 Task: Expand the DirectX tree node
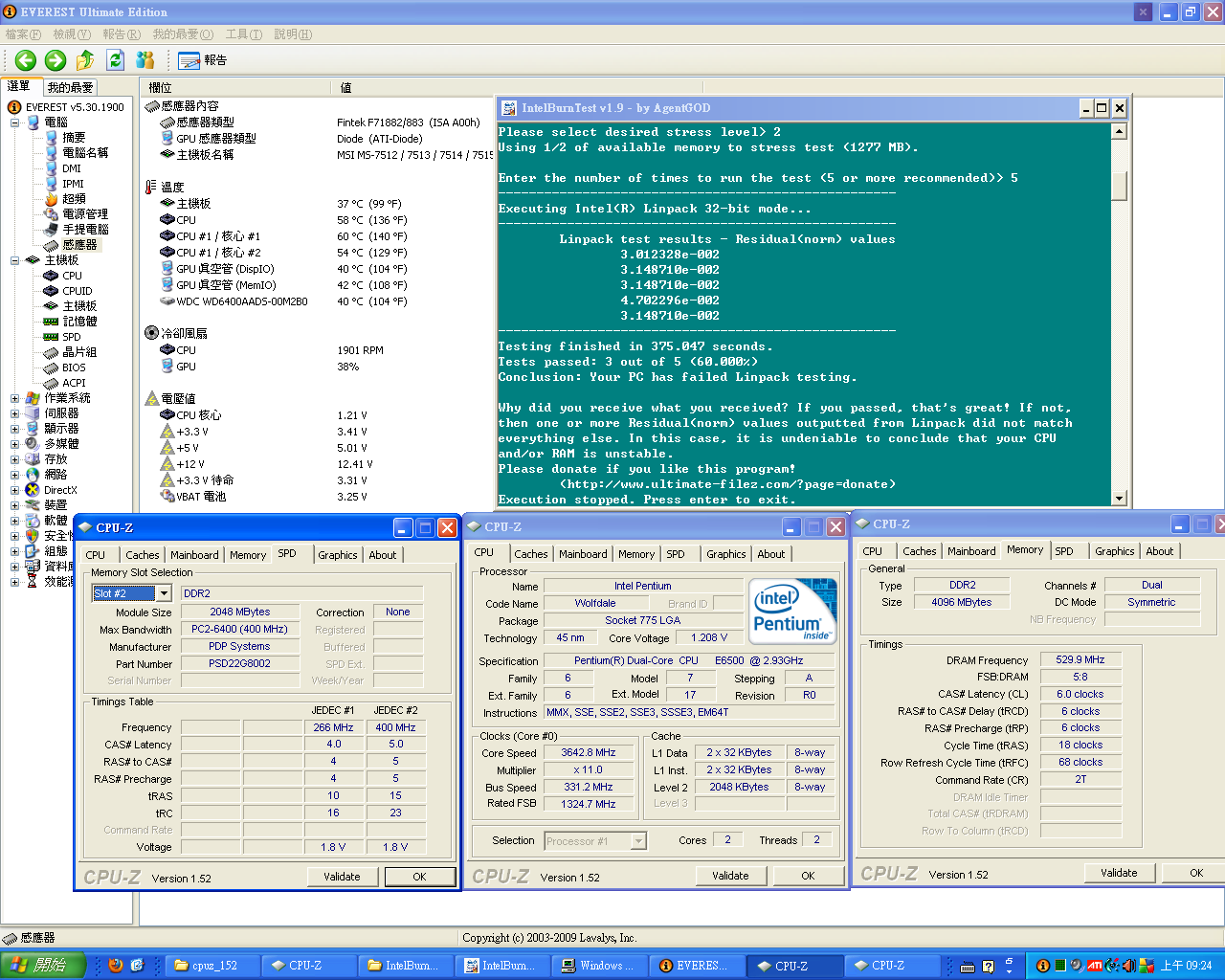click(x=14, y=490)
